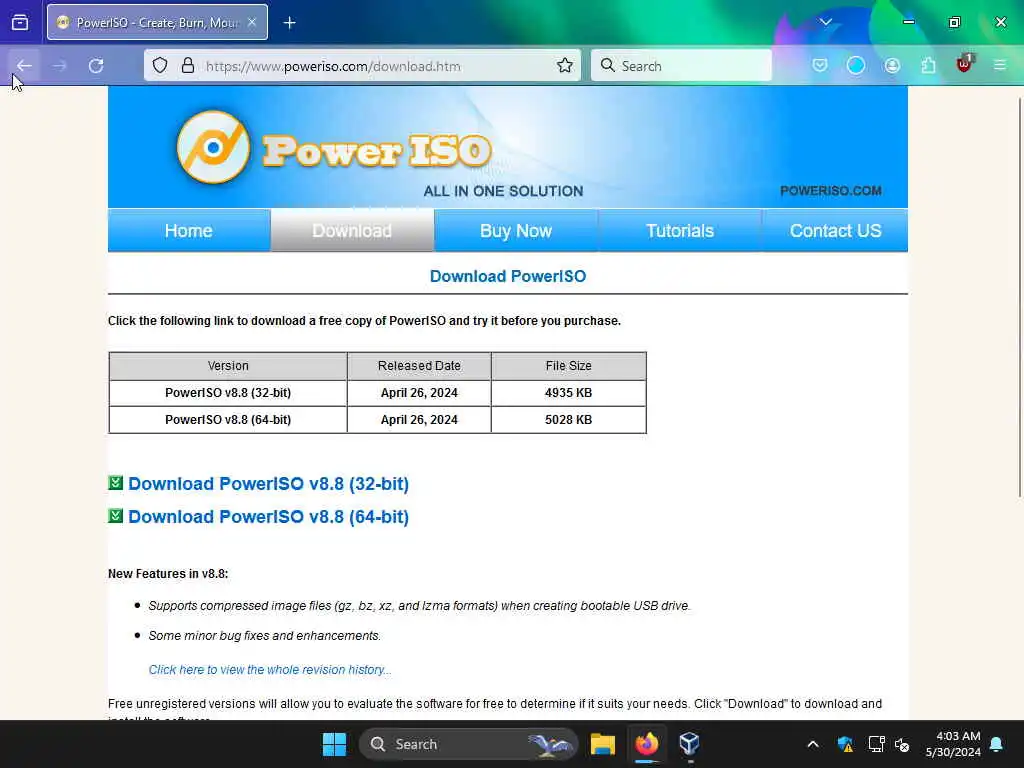Click the padlock site security icon

(x=188, y=65)
